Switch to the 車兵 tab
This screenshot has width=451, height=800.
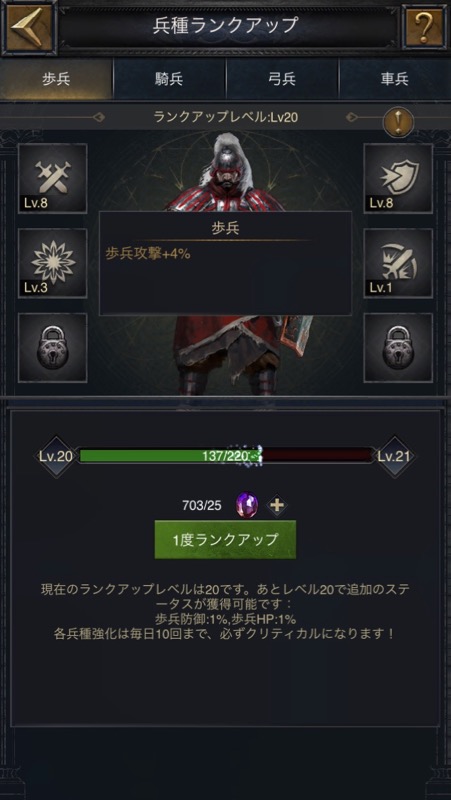pos(395,79)
